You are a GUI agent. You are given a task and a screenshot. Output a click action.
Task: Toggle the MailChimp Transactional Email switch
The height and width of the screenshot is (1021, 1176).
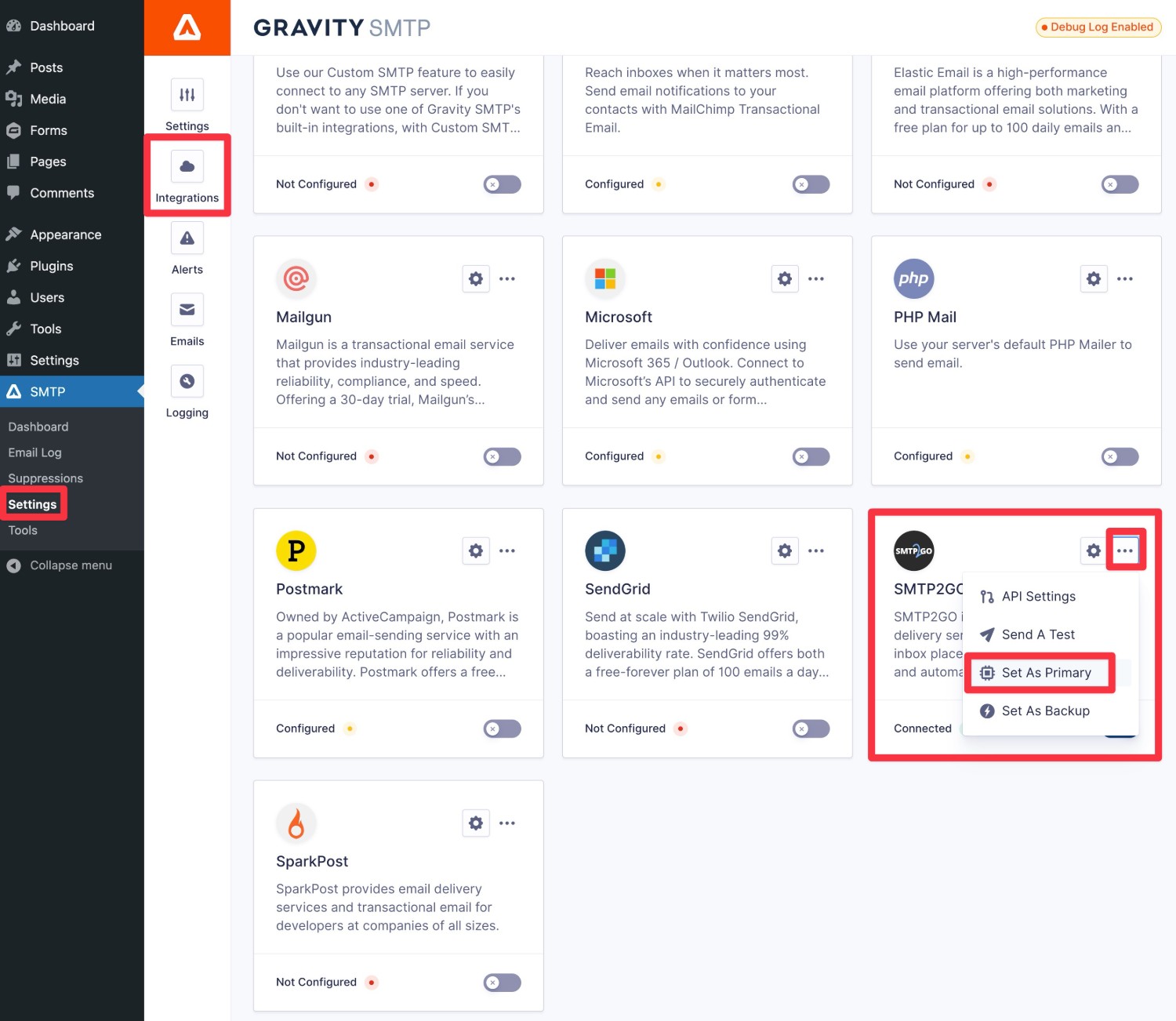811,184
